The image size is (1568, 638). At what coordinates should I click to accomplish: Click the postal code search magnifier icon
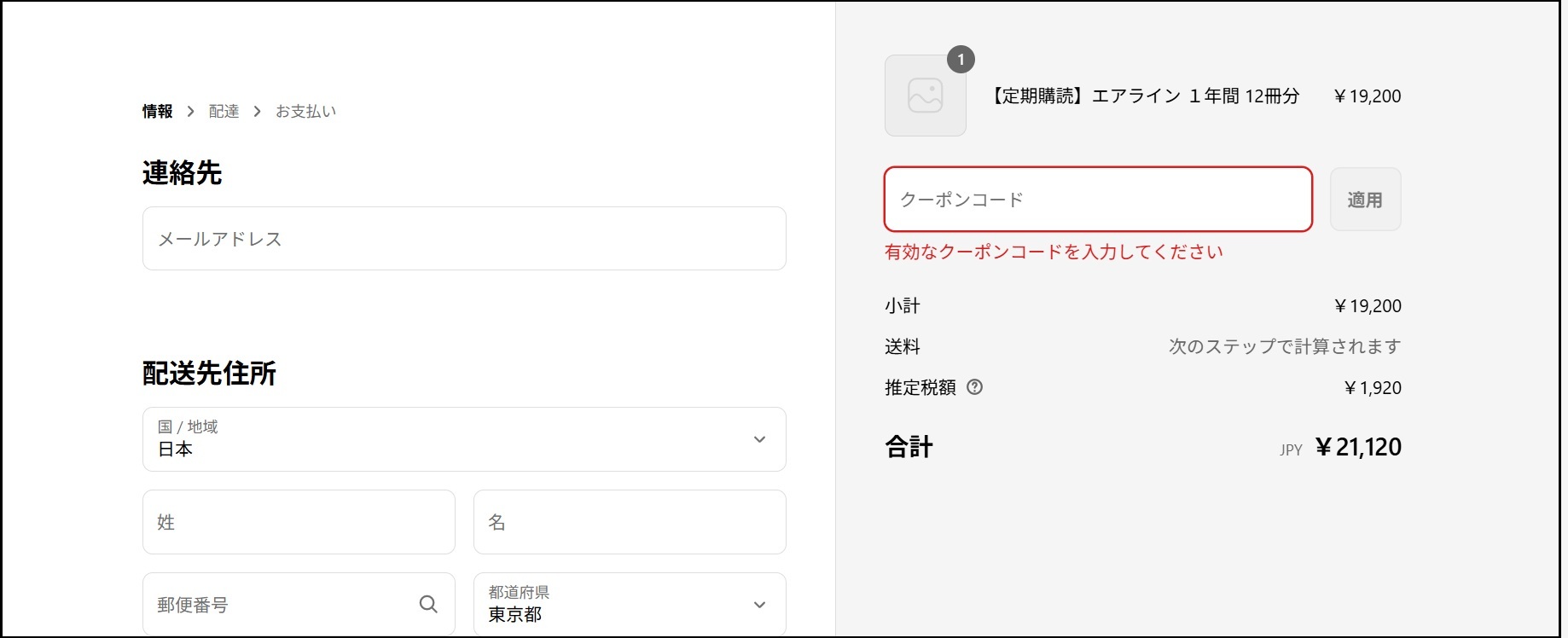click(428, 605)
